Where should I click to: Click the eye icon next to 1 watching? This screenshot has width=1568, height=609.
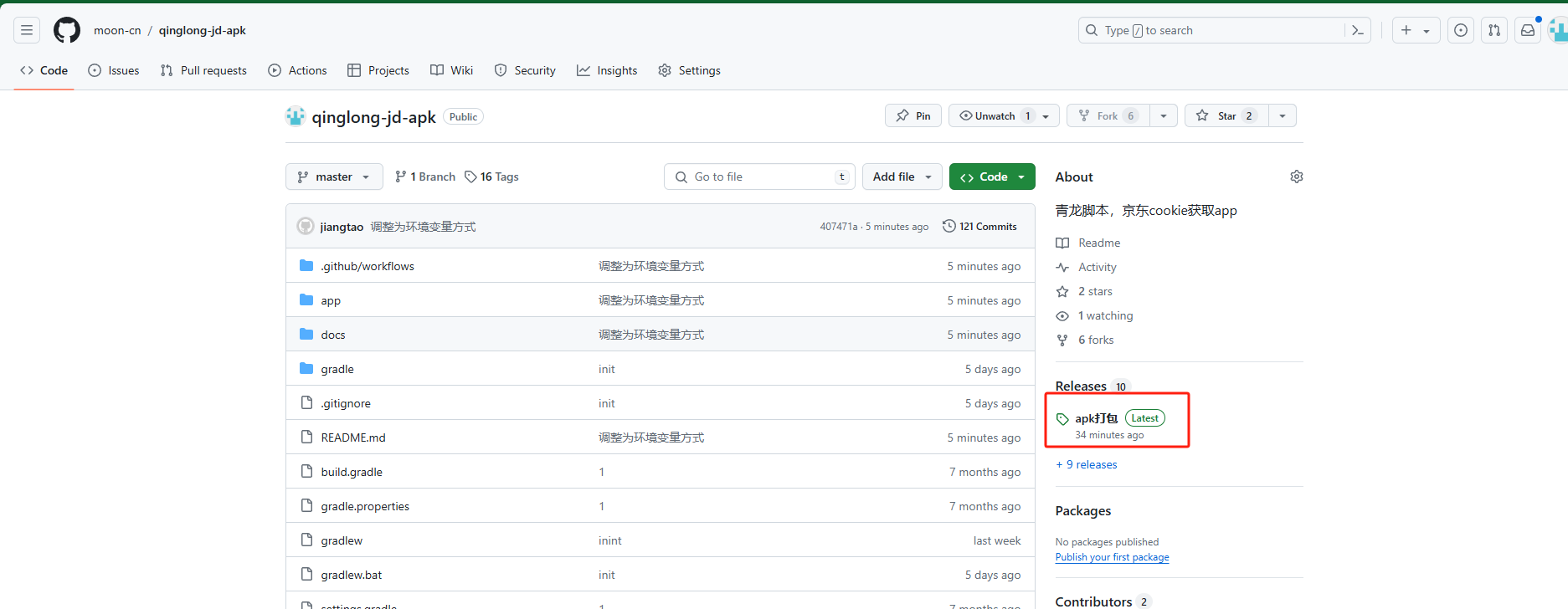(x=1062, y=315)
